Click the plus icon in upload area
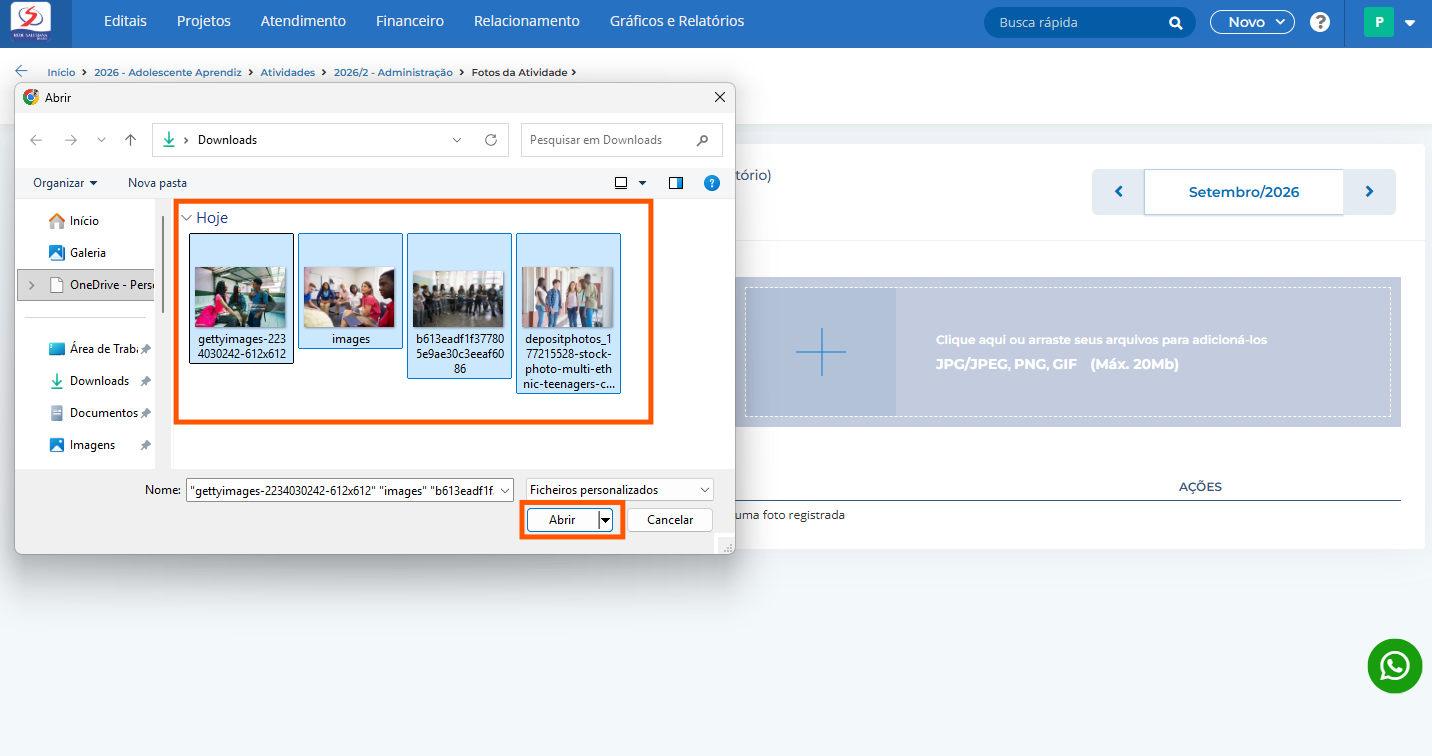The width and height of the screenshot is (1432, 756). tap(821, 352)
